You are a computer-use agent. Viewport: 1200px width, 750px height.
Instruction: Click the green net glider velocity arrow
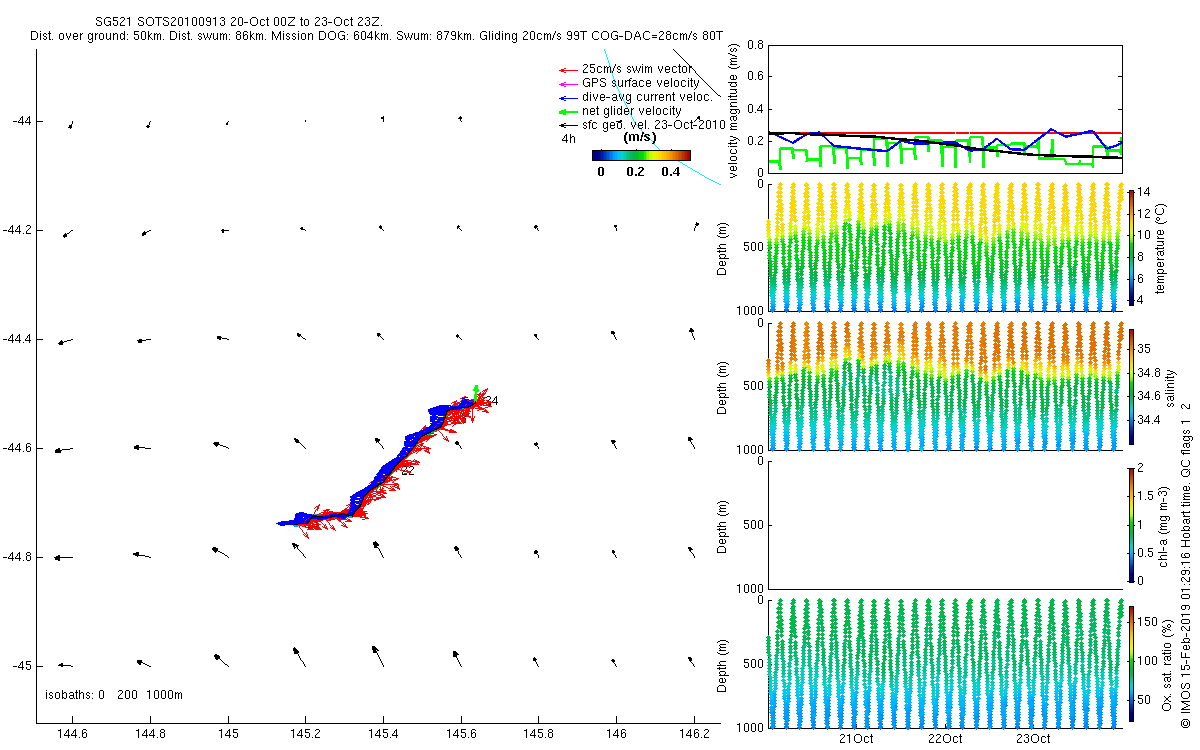[x=566, y=111]
